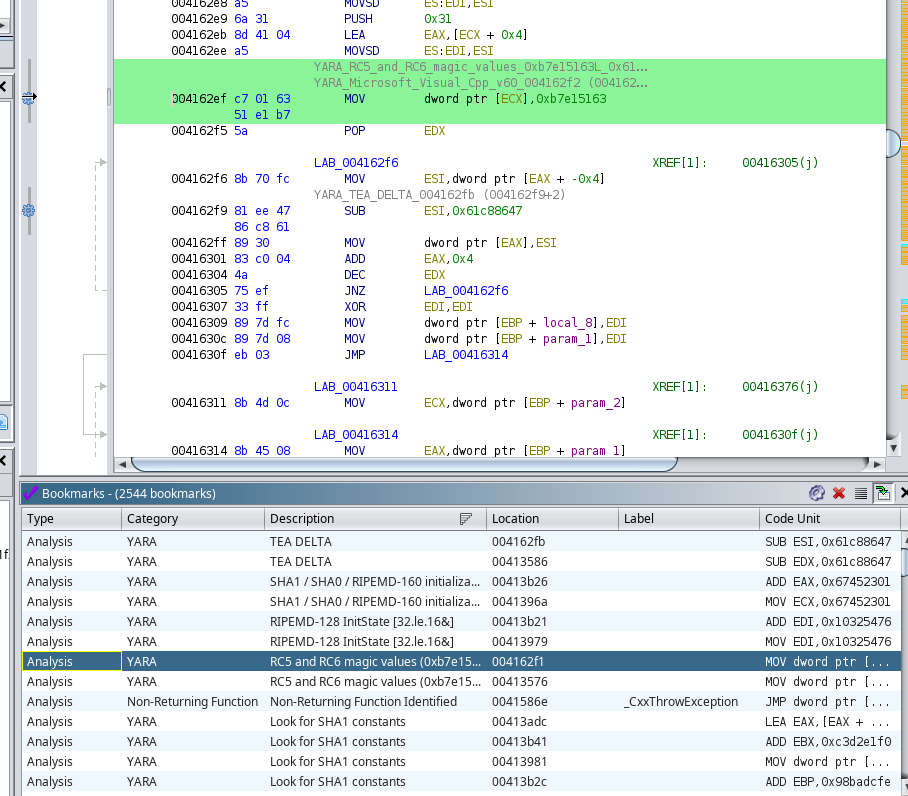
Task: Click label LAB_00416311 in listing
Action: tap(356, 387)
